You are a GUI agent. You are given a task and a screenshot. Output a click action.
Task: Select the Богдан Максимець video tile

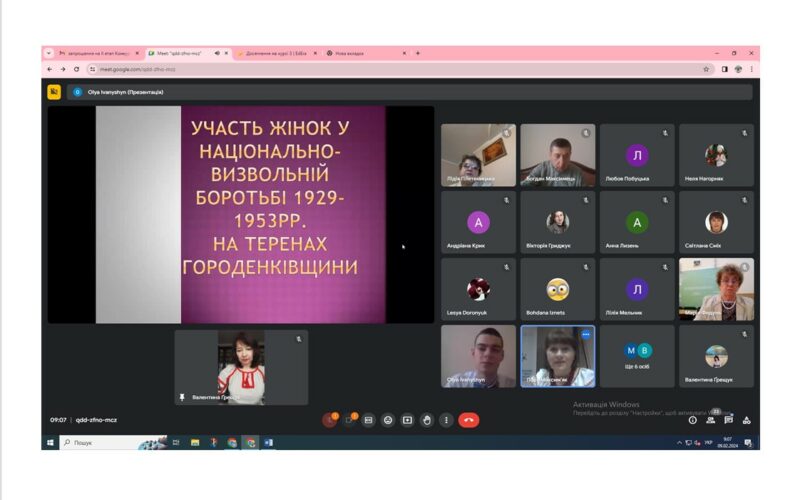coord(557,155)
